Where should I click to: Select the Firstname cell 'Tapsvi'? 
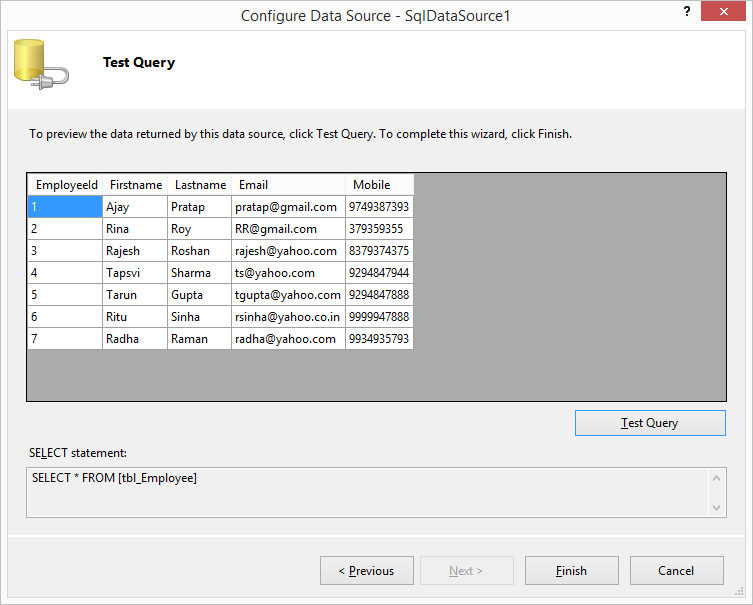(x=135, y=273)
